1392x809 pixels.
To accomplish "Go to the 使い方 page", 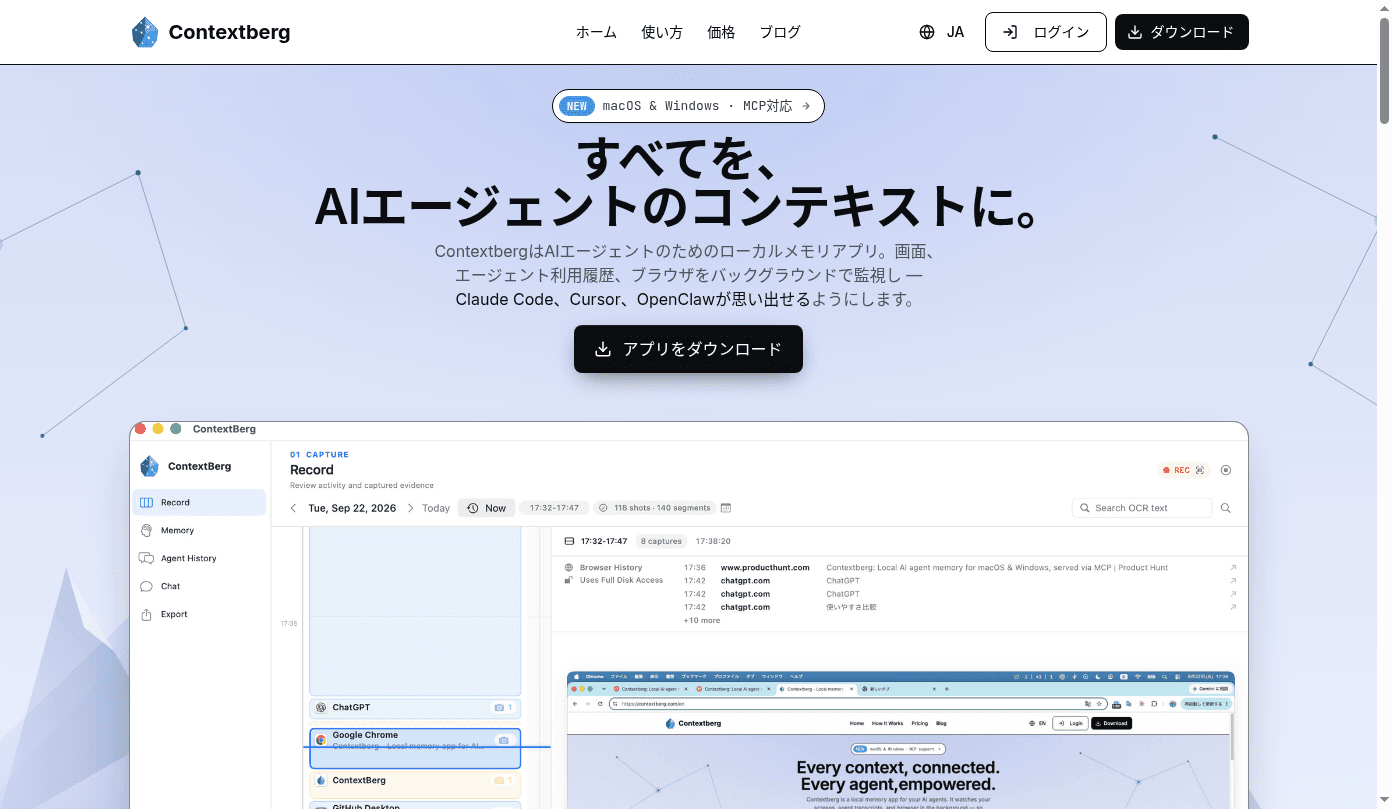I will click(662, 32).
